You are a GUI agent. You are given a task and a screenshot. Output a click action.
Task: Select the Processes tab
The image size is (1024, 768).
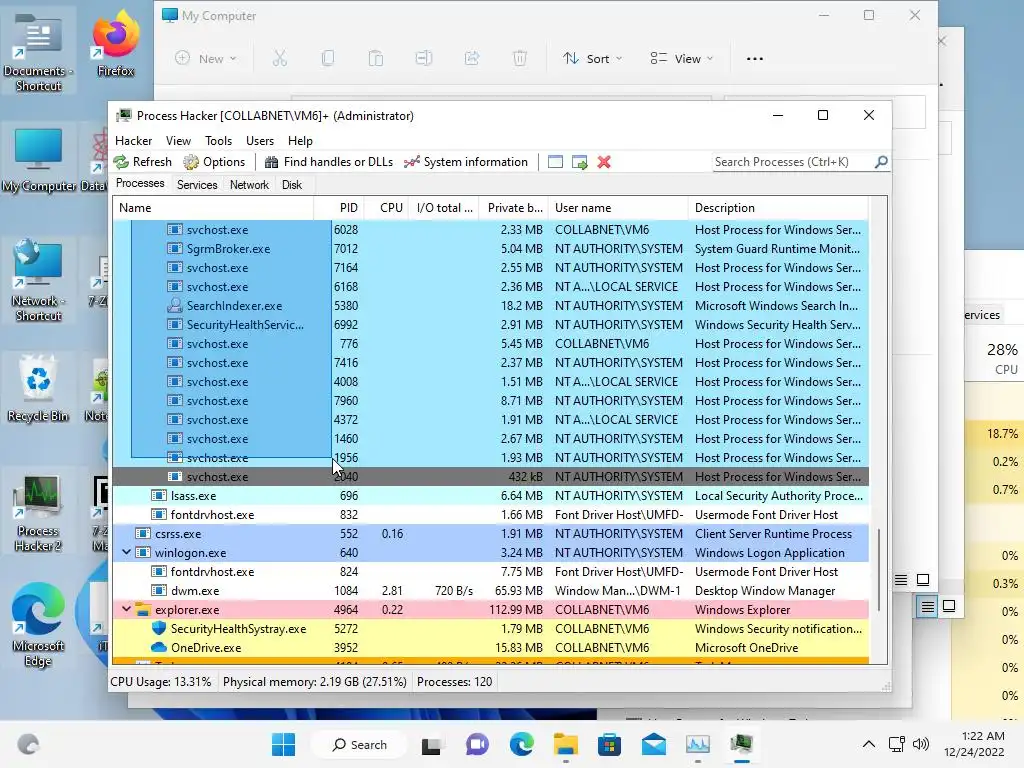(x=140, y=184)
